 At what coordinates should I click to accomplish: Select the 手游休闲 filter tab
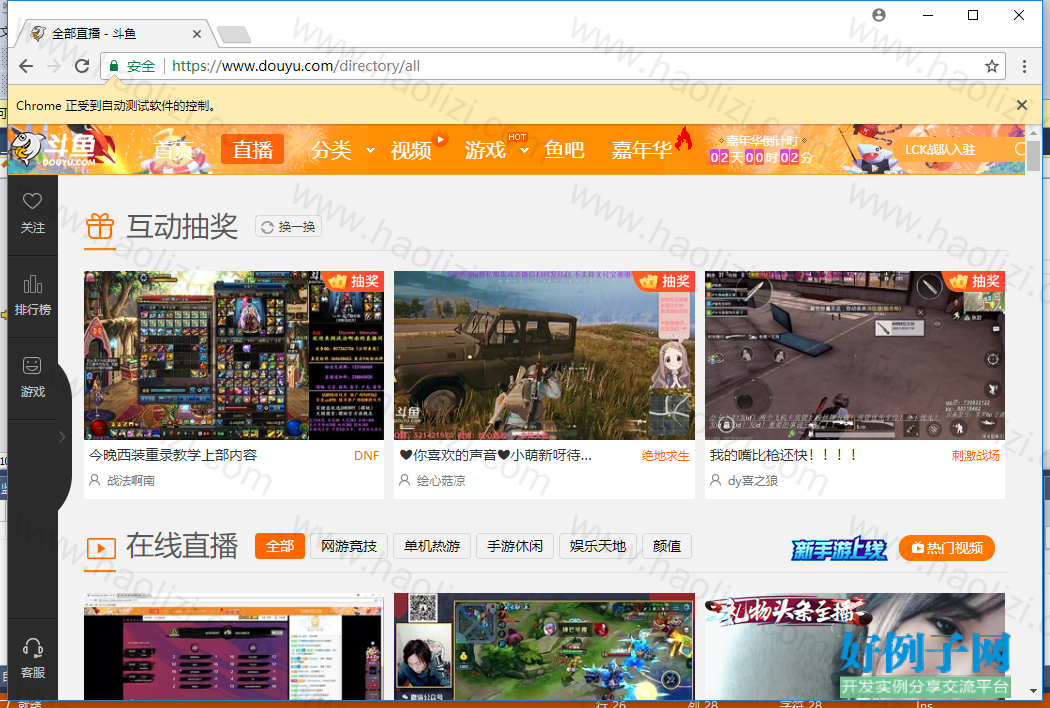514,546
